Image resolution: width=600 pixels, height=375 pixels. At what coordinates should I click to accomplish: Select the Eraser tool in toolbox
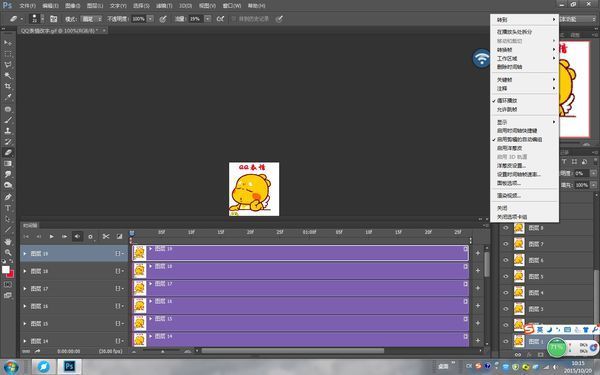[x=8, y=152]
